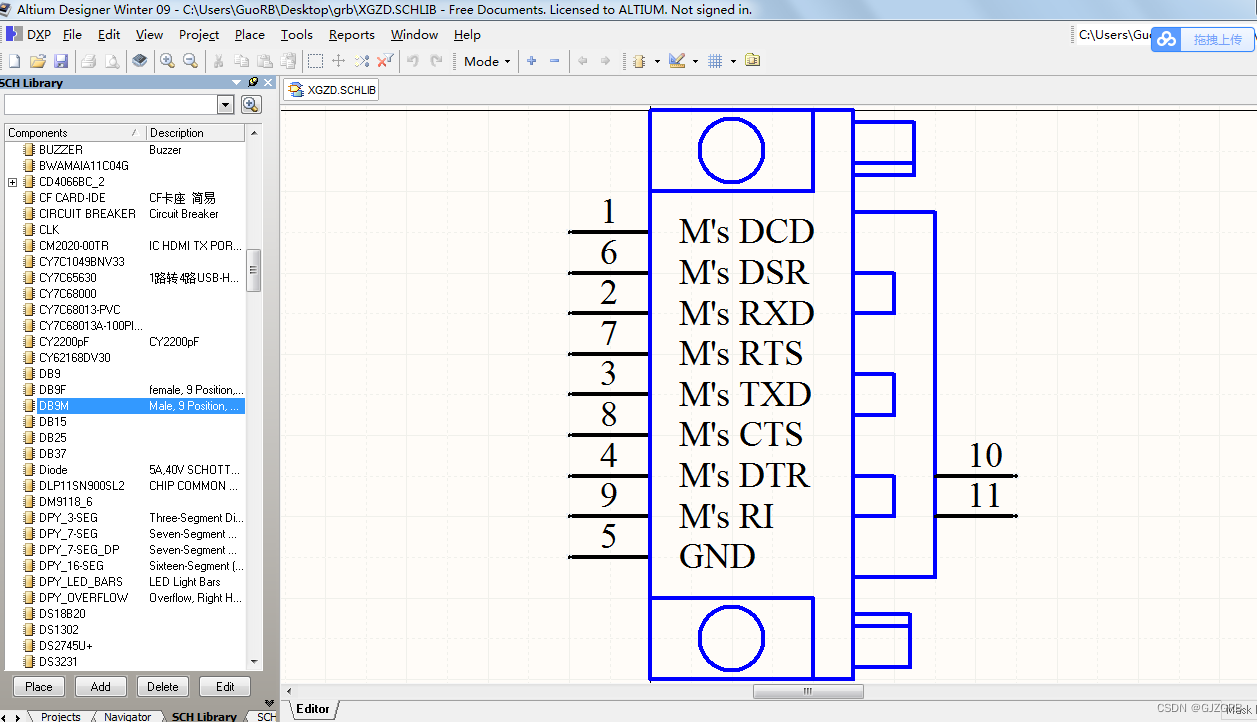Viewport: 1257px width, 722px height.
Task: Zoom out using the magnifier-minus toolbar icon
Action: pos(190,61)
